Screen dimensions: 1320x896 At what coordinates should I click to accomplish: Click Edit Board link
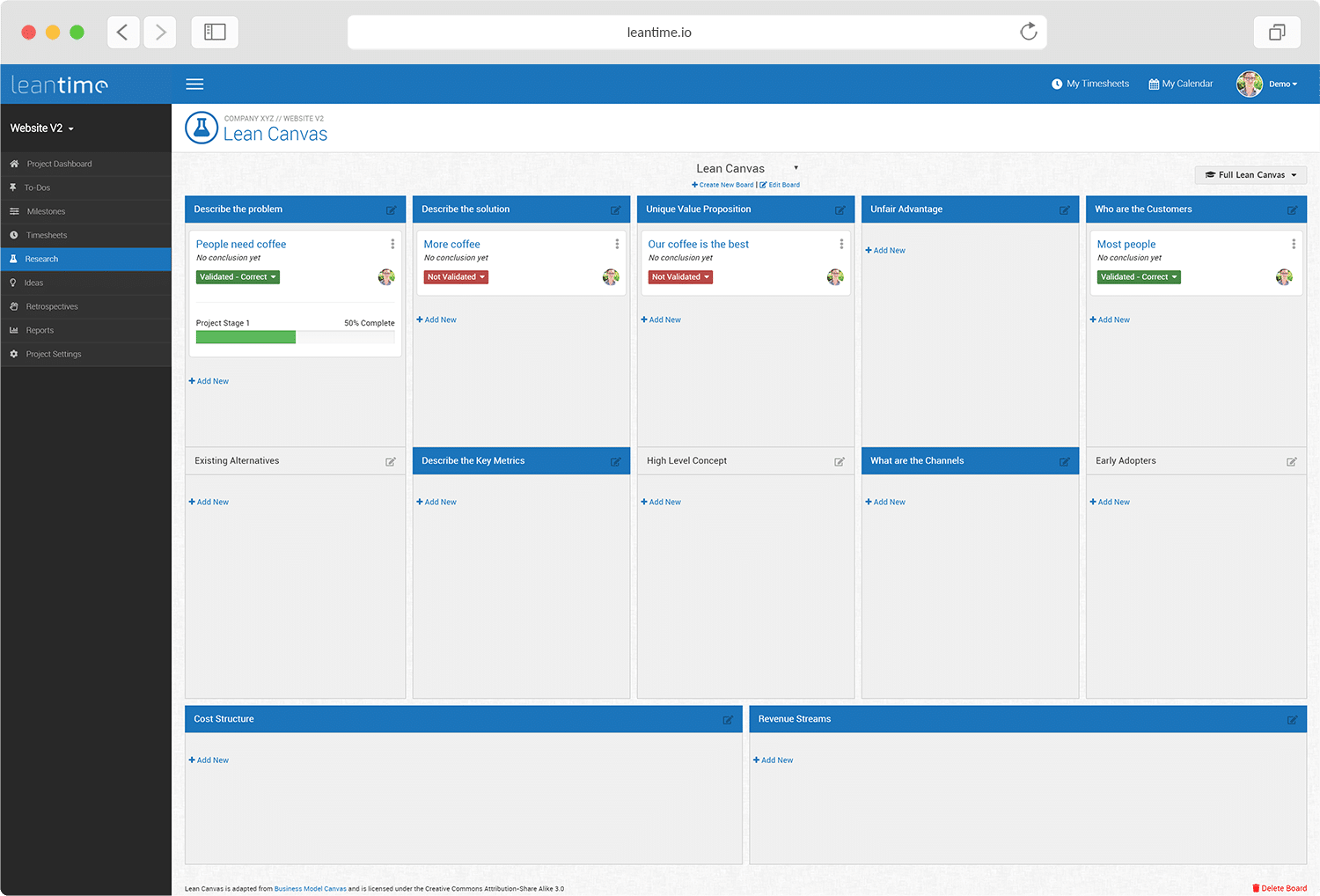pyautogui.click(x=780, y=185)
